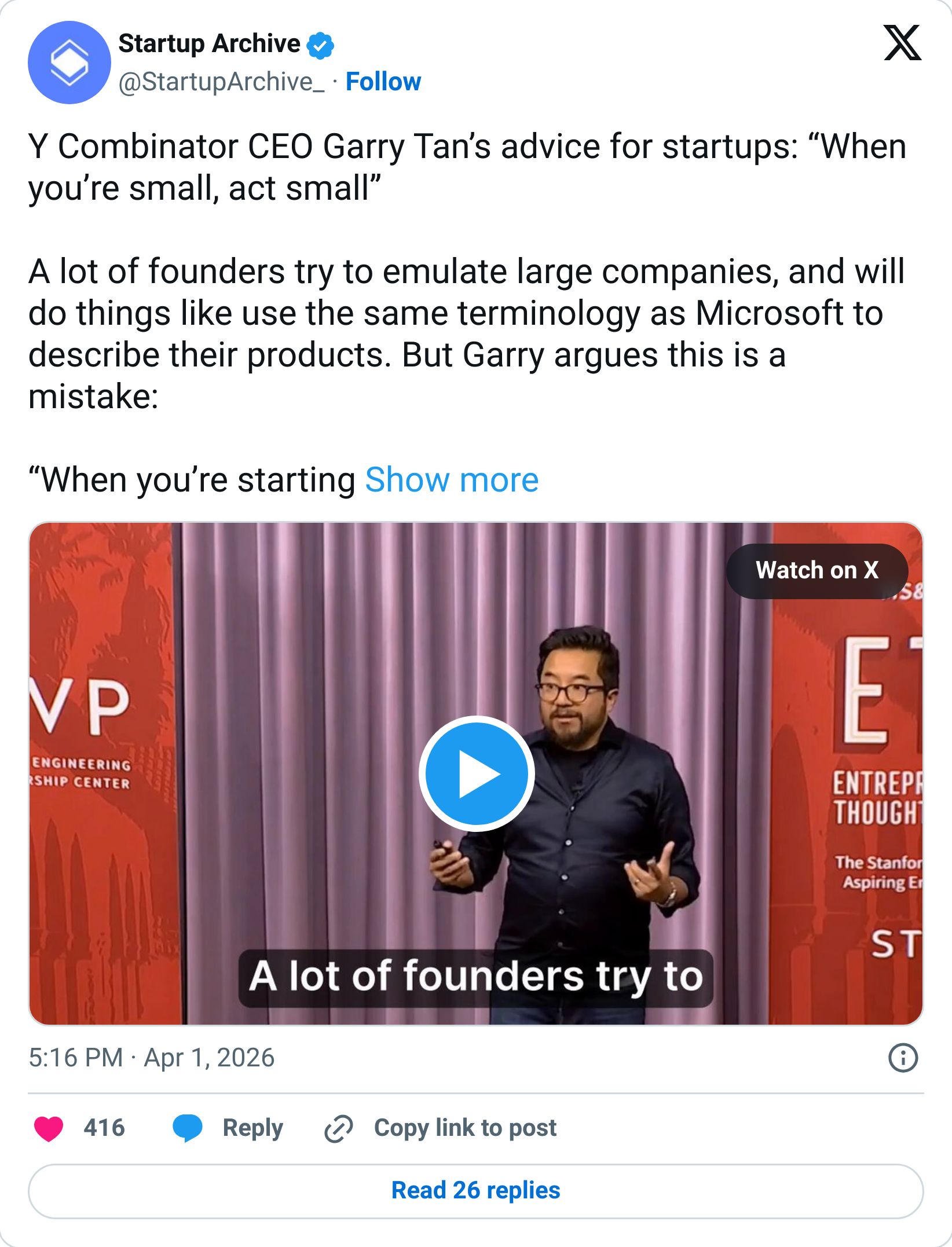
Task: Follow the Startup Archive account
Action: click(x=383, y=81)
